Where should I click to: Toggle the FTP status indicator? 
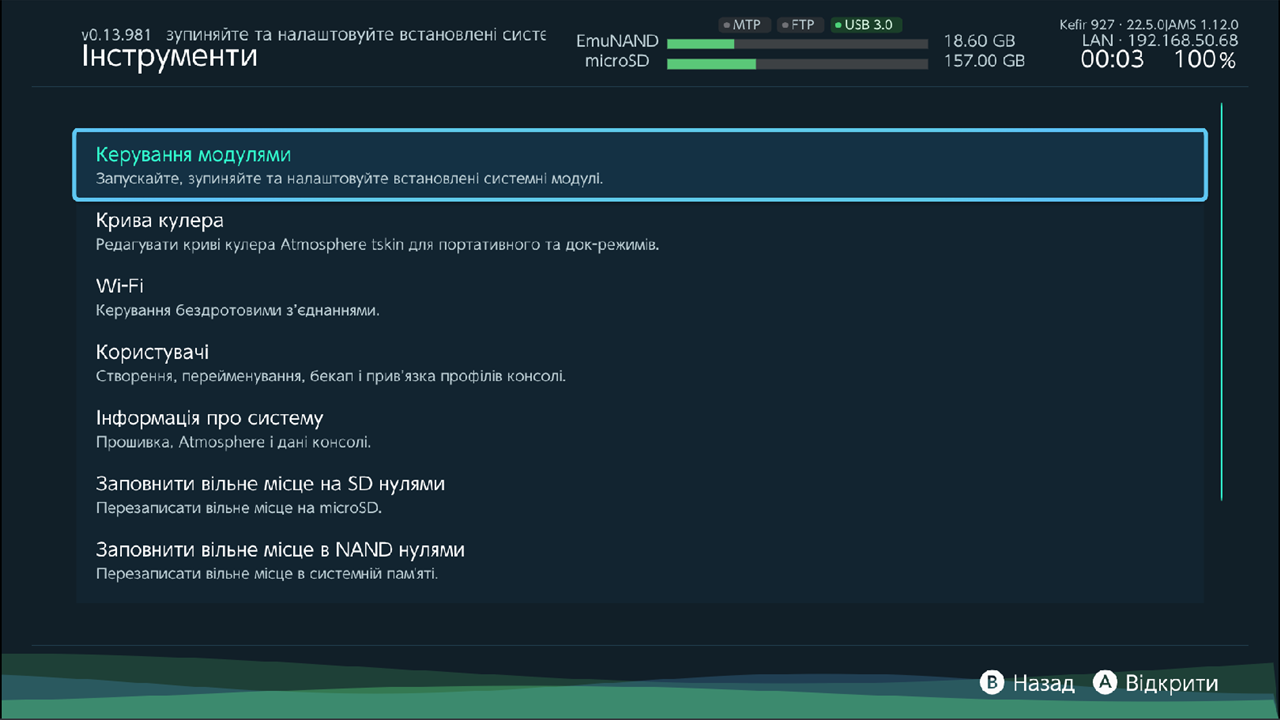[800, 25]
